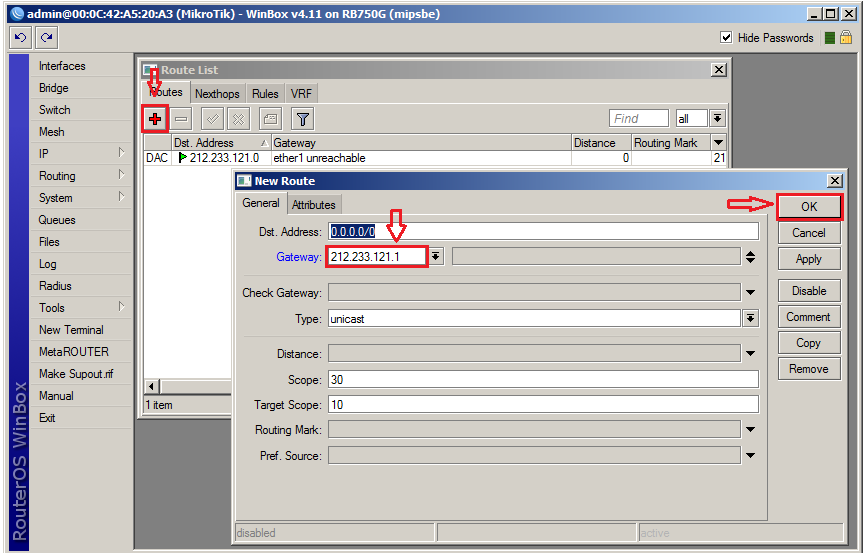Click the Disable X toolbar icon

point(238,119)
